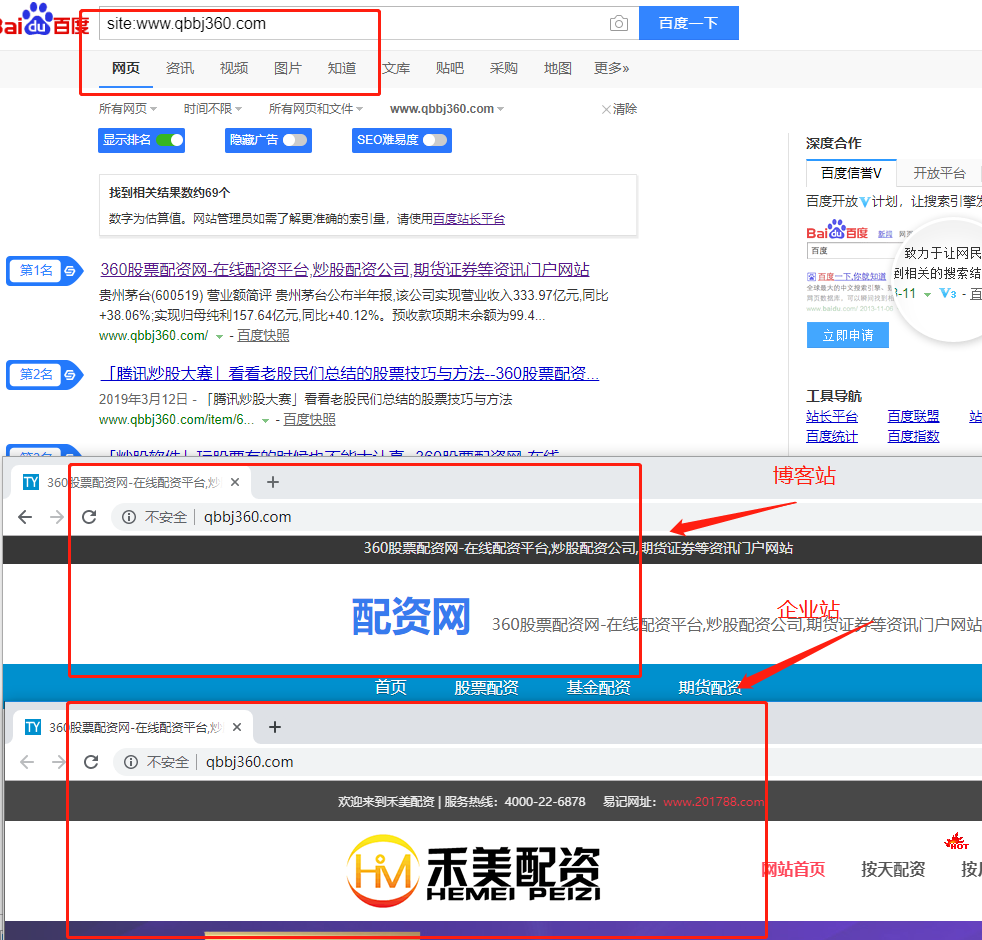Image resolution: width=982 pixels, height=940 pixels.
Task: Open 百度快照 link for second result
Action: pyautogui.click(x=309, y=420)
